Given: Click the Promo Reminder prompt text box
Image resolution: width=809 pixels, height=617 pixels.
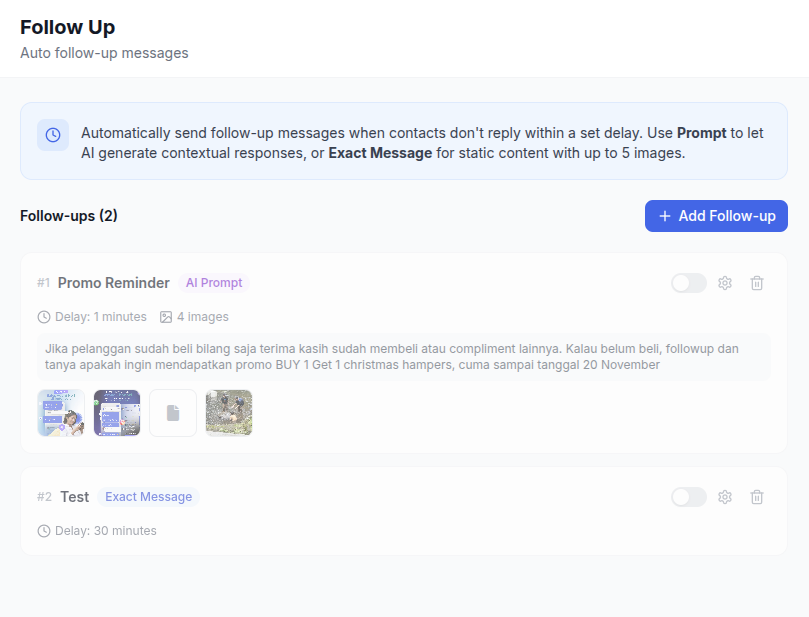Looking at the screenshot, I should click(404, 357).
